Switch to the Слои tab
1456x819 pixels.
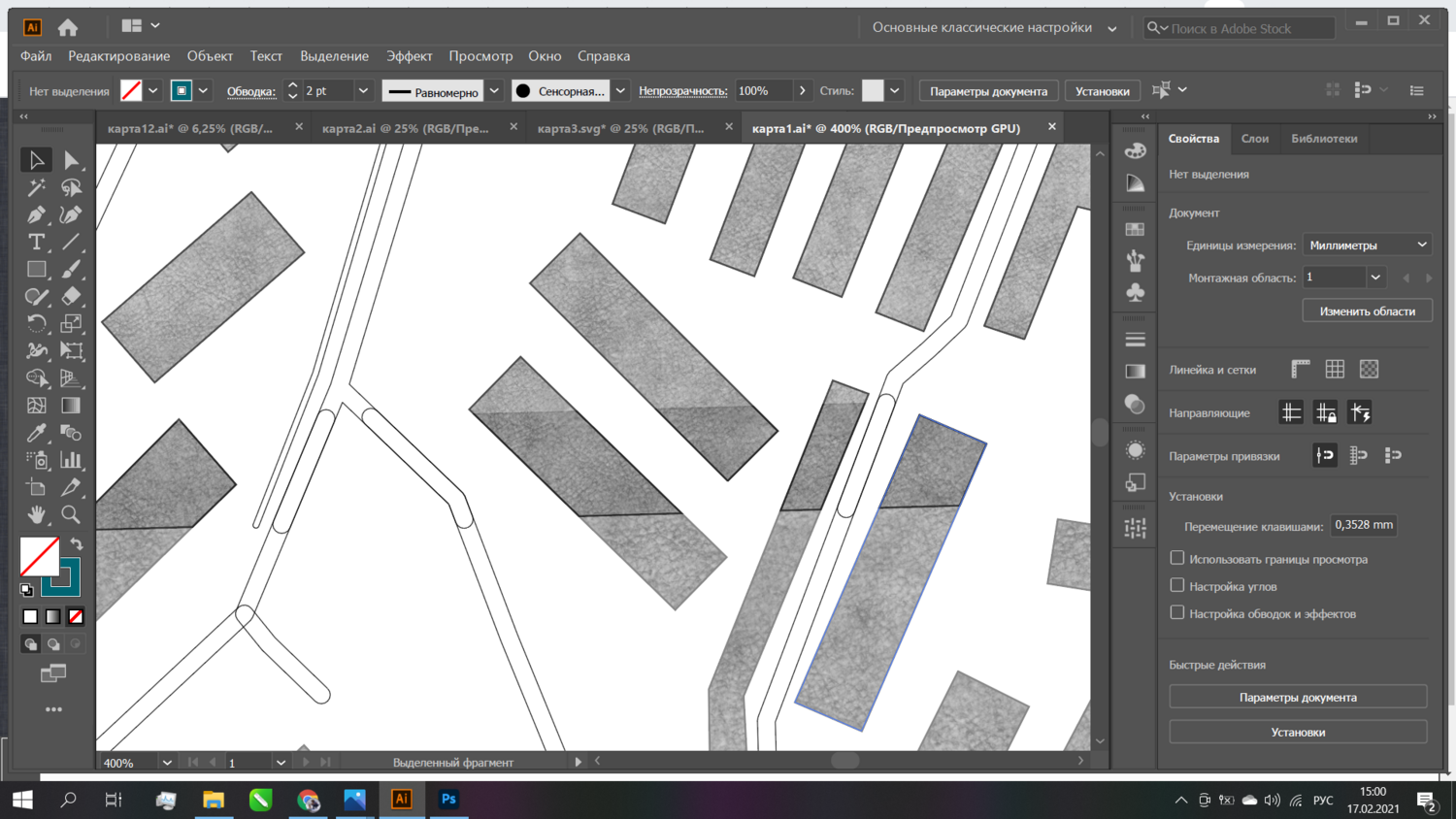1254,139
